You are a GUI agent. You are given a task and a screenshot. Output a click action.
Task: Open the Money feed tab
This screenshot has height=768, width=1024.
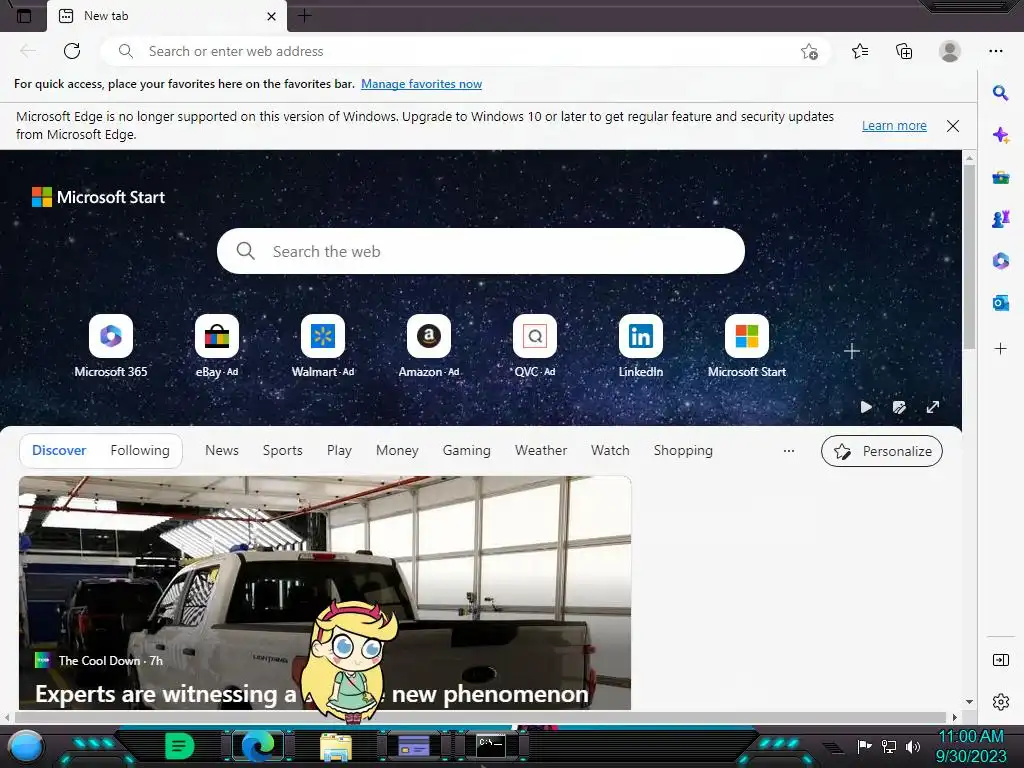[397, 451]
